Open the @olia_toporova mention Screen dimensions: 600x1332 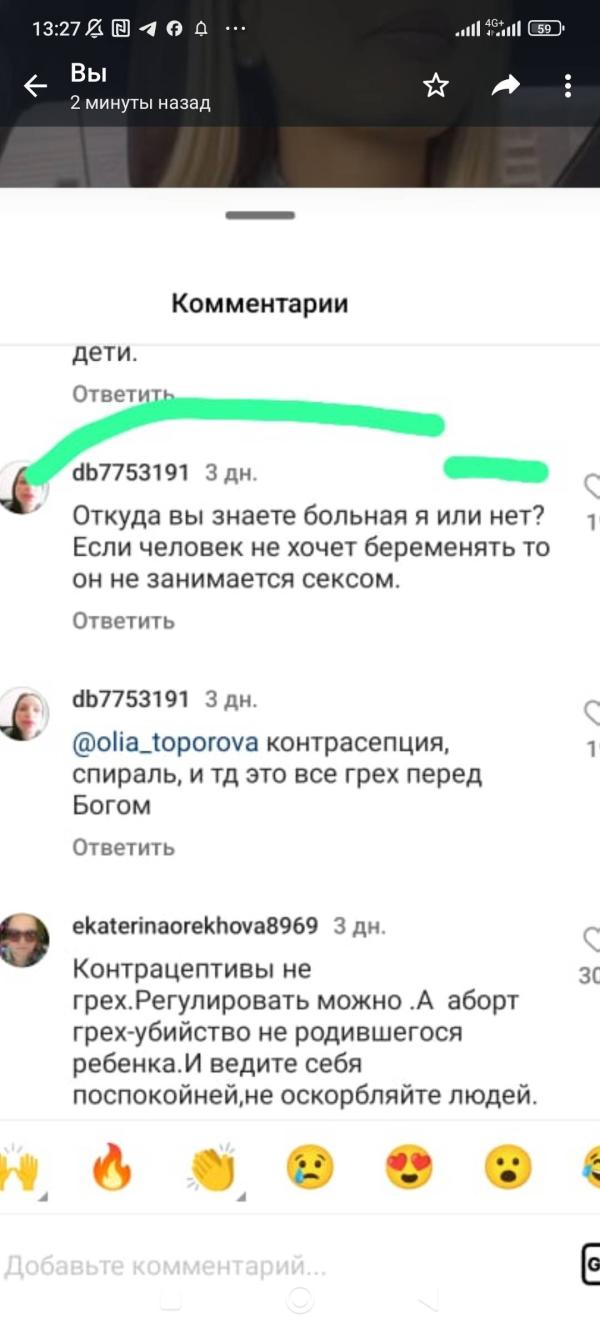click(x=167, y=743)
